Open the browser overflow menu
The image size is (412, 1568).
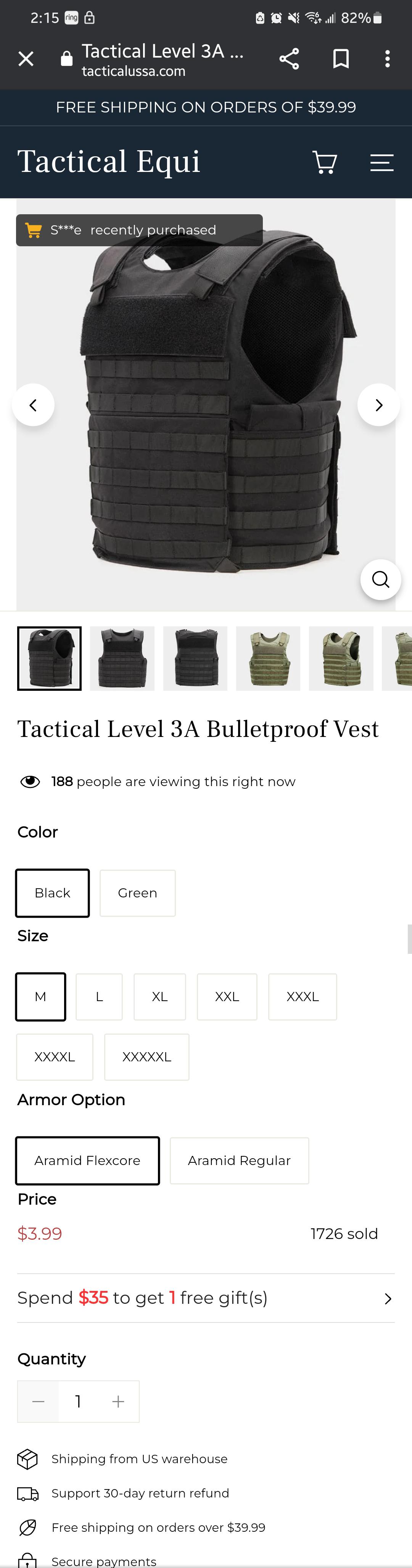(x=387, y=58)
